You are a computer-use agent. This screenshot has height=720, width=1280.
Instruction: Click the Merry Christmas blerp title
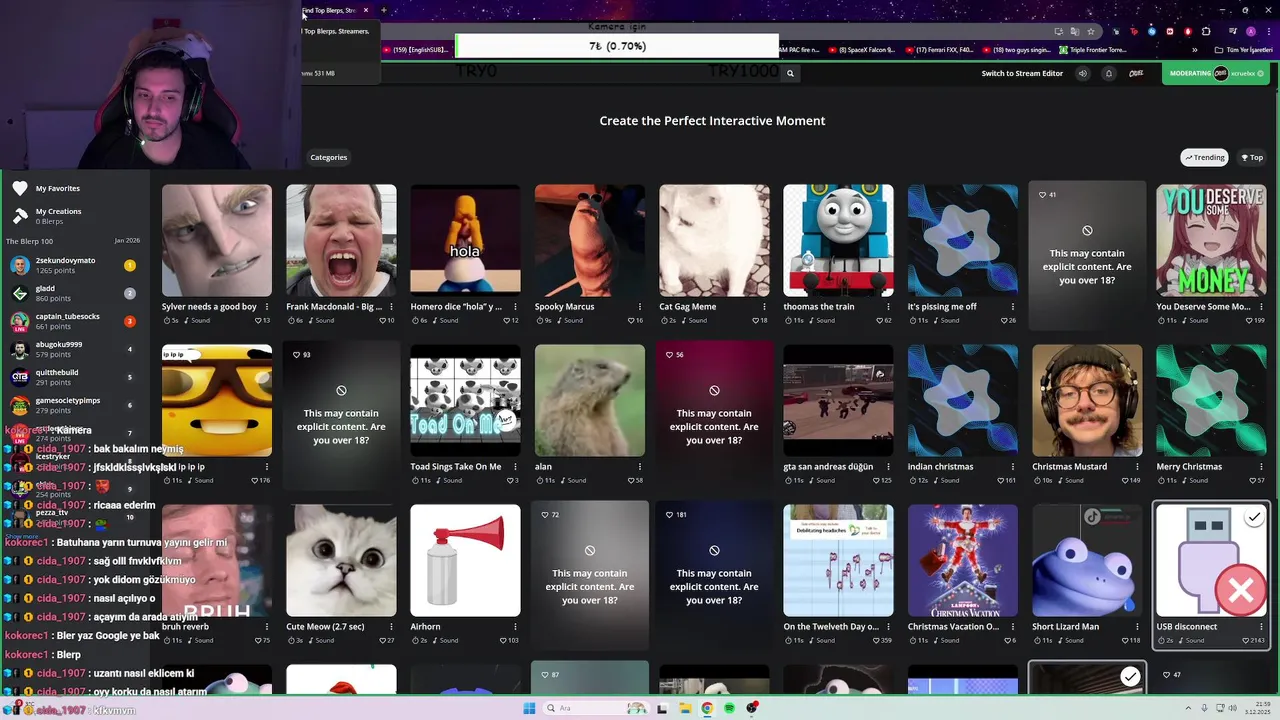pyautogui.click(x=1189, y=467)
